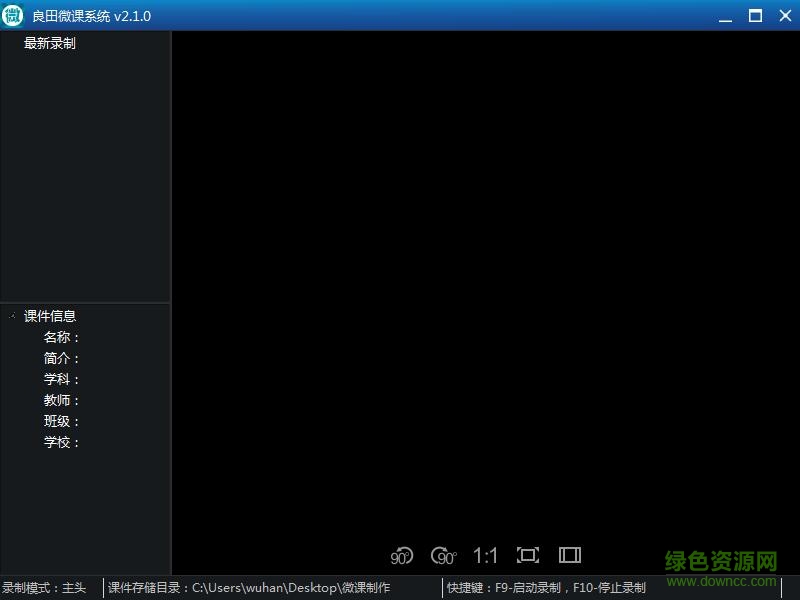800x600 pixels.
Task: Rotate the view 90° clockwise
Action: pyautogui.click(x=443, y=556)
